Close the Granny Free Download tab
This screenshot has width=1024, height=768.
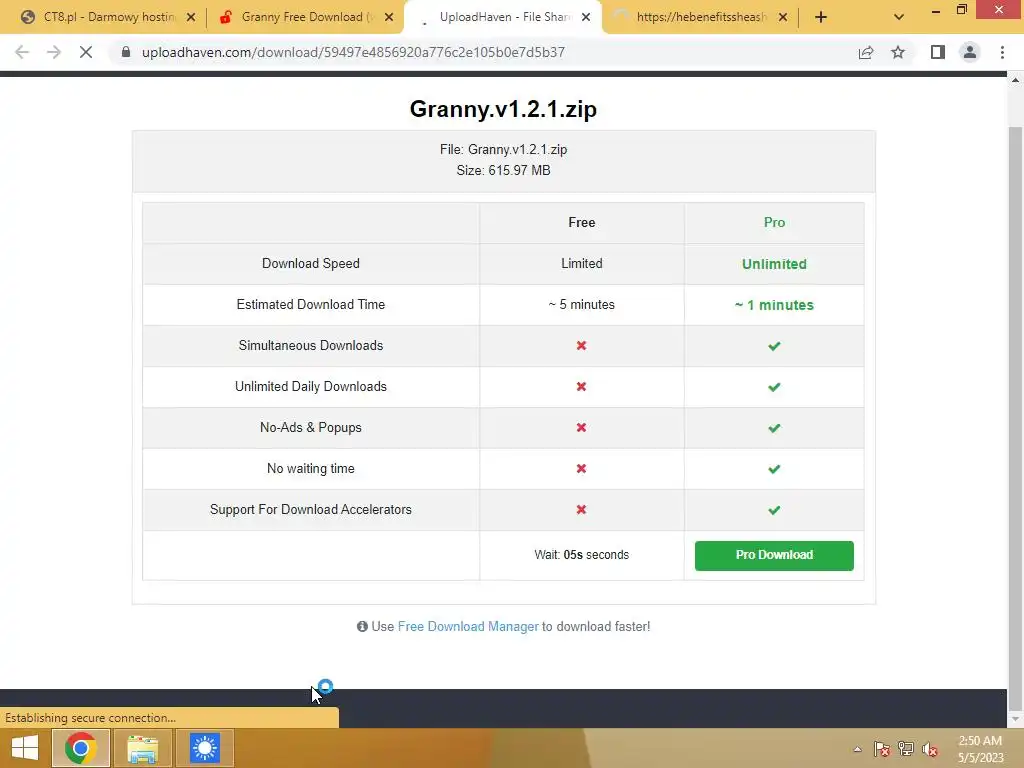(x=389, y=18)
